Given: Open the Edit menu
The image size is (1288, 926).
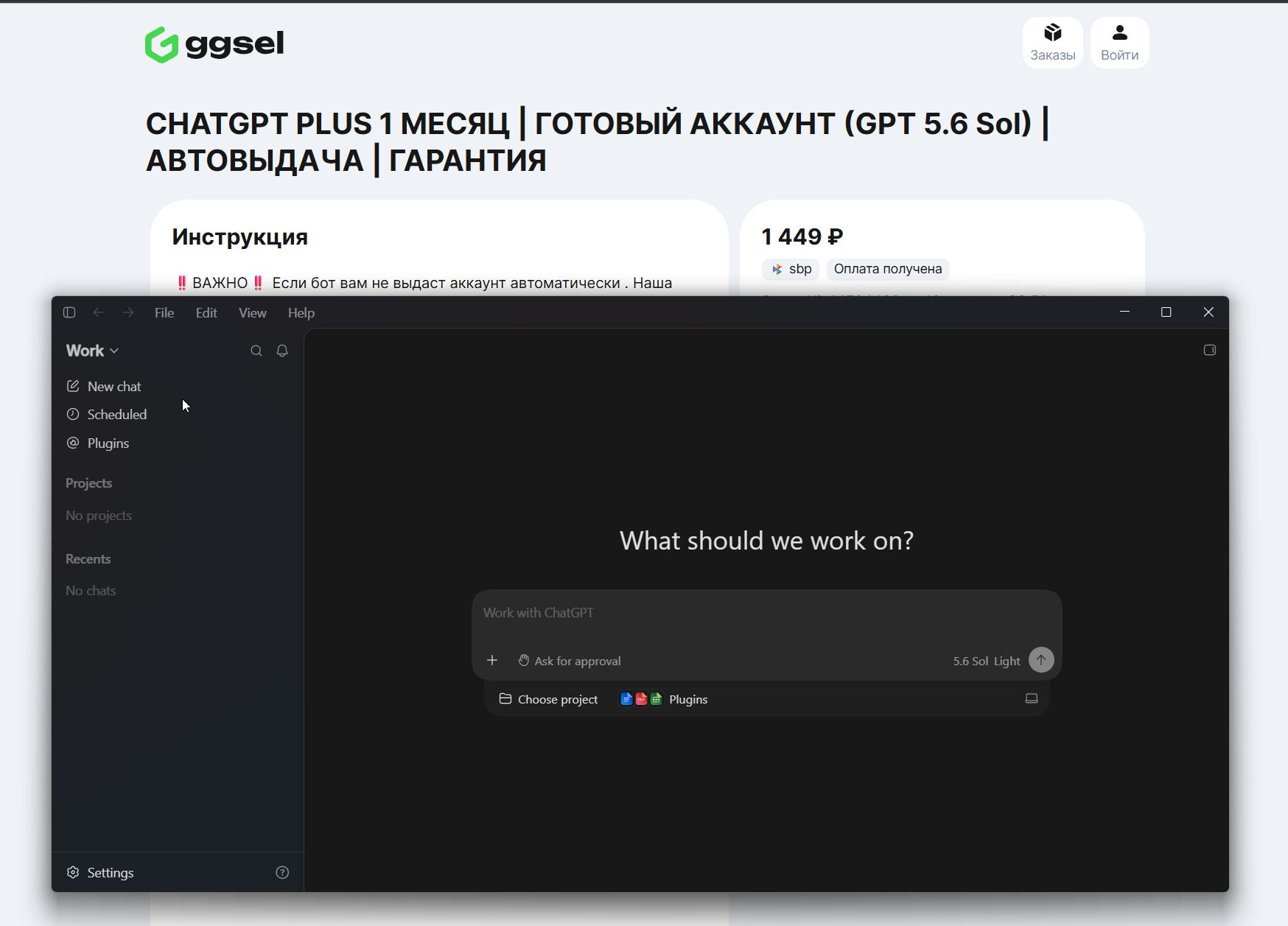Looking at the screenshot, I should click(206, 313).
